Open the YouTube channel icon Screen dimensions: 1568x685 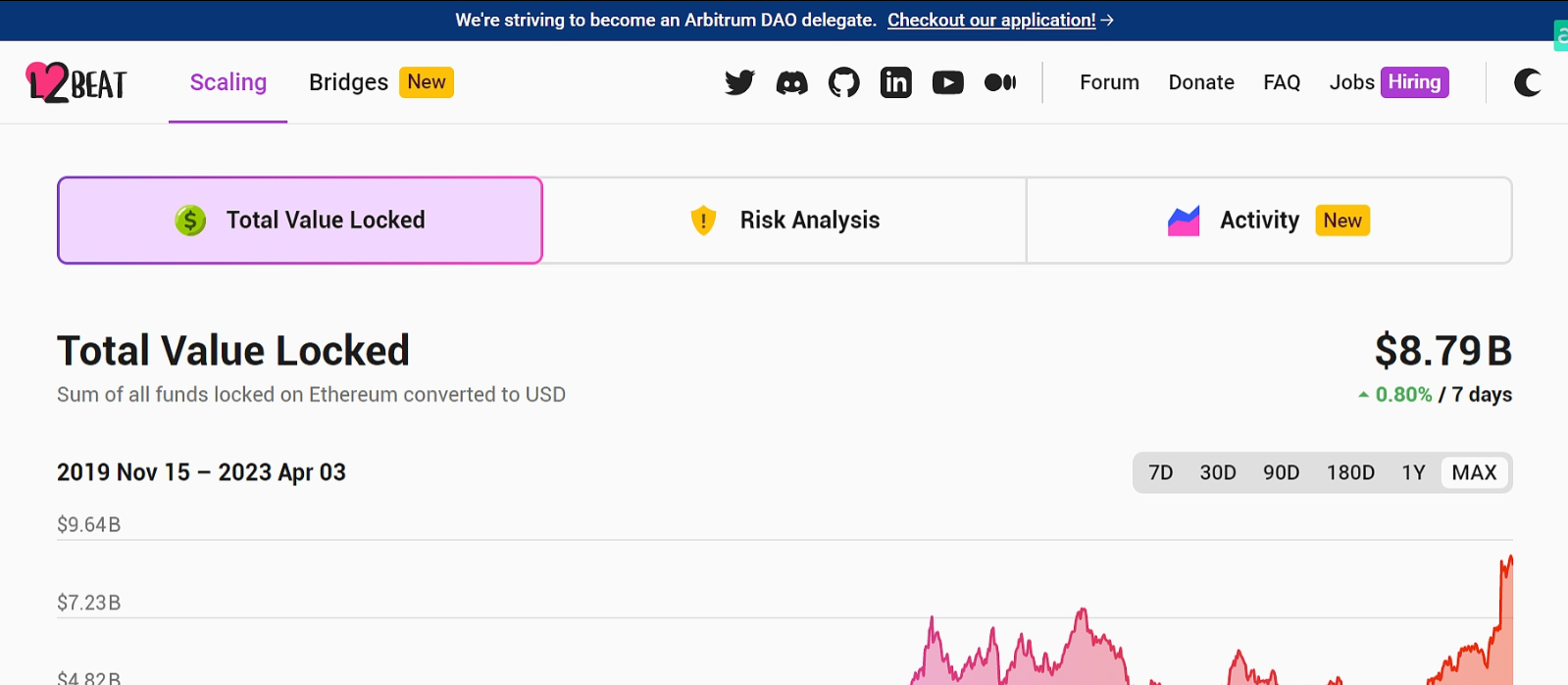coord(947,82)
